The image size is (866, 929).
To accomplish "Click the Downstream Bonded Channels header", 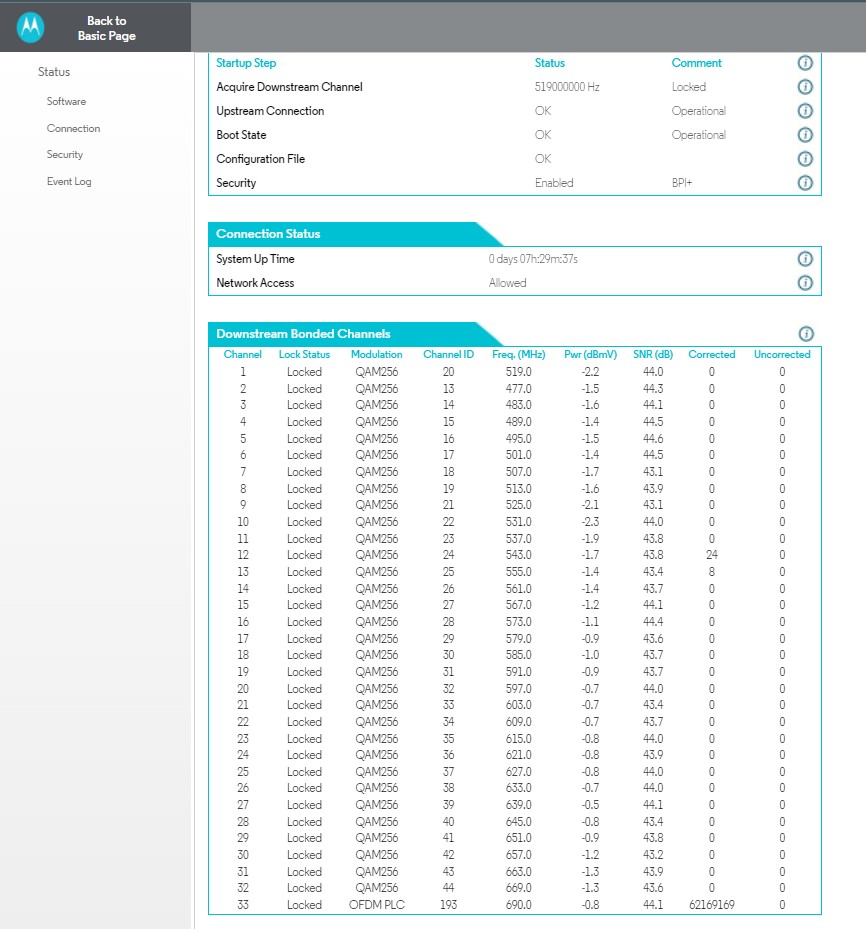I will (x=303, y=334).
